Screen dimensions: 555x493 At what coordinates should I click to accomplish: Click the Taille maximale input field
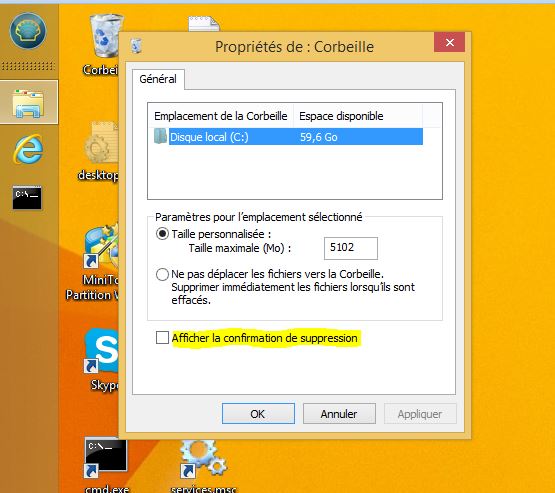coord(351,248)
